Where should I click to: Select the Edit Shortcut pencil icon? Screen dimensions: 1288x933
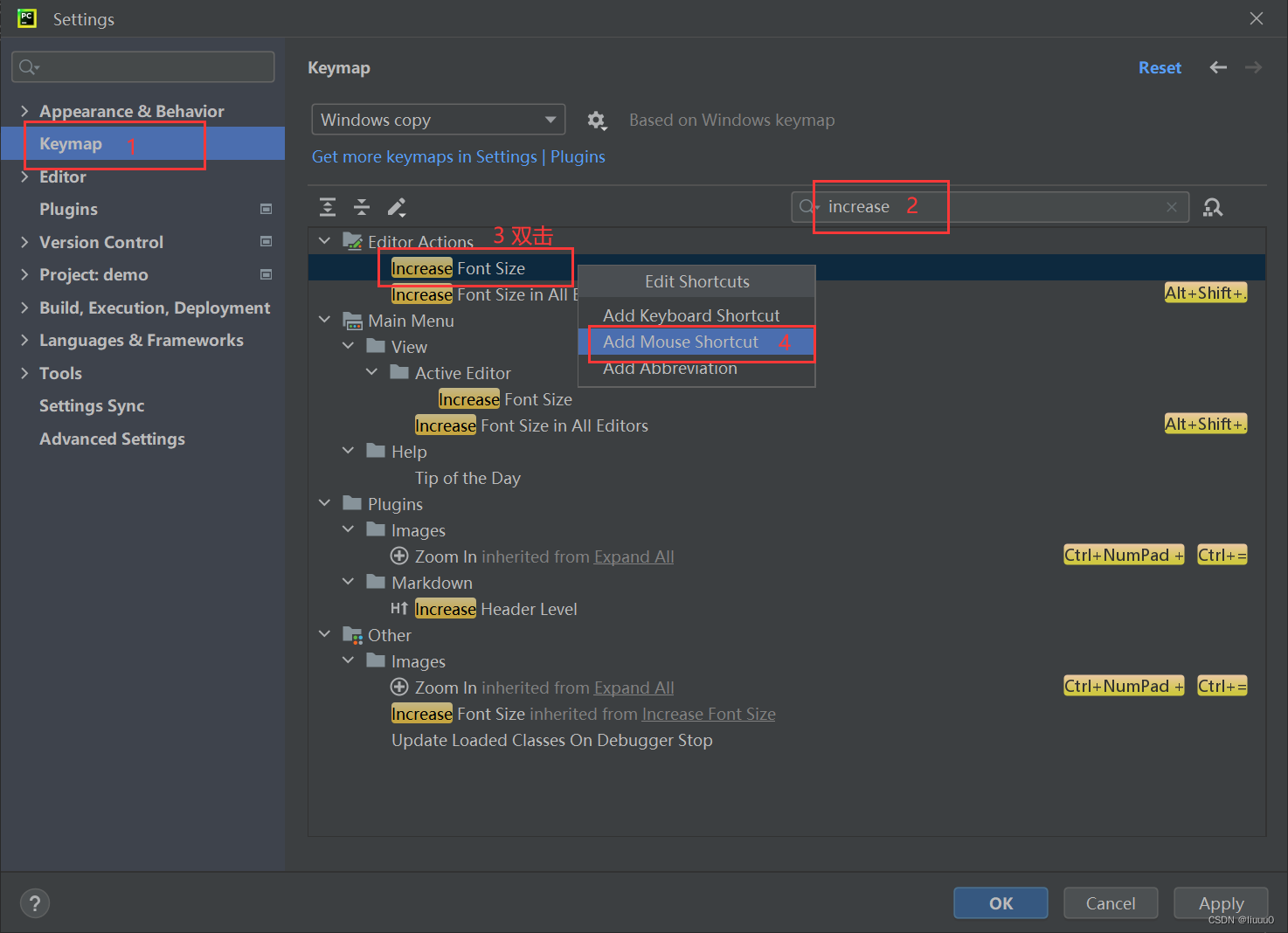397,207
